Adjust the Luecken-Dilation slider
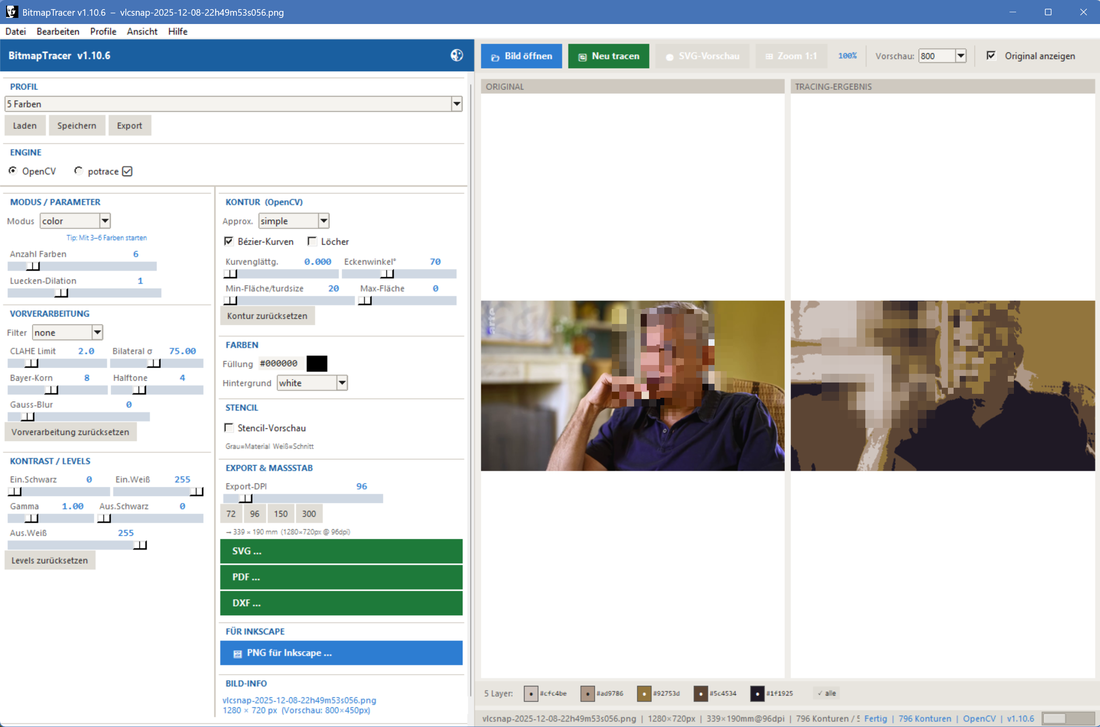This screenshot has height=727, width=1100. (x=84, y=293)
